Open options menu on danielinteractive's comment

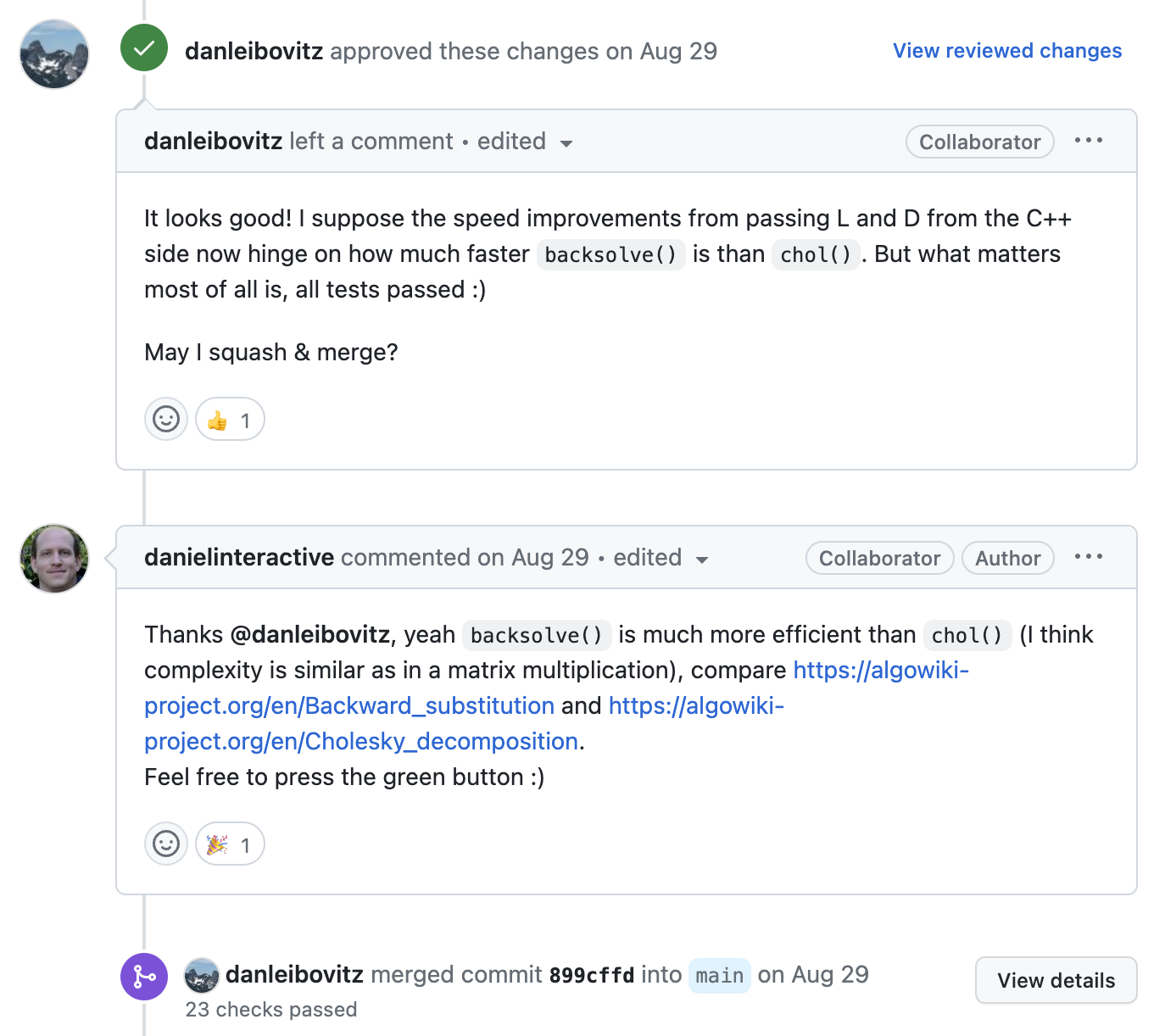coord(1088,557)
